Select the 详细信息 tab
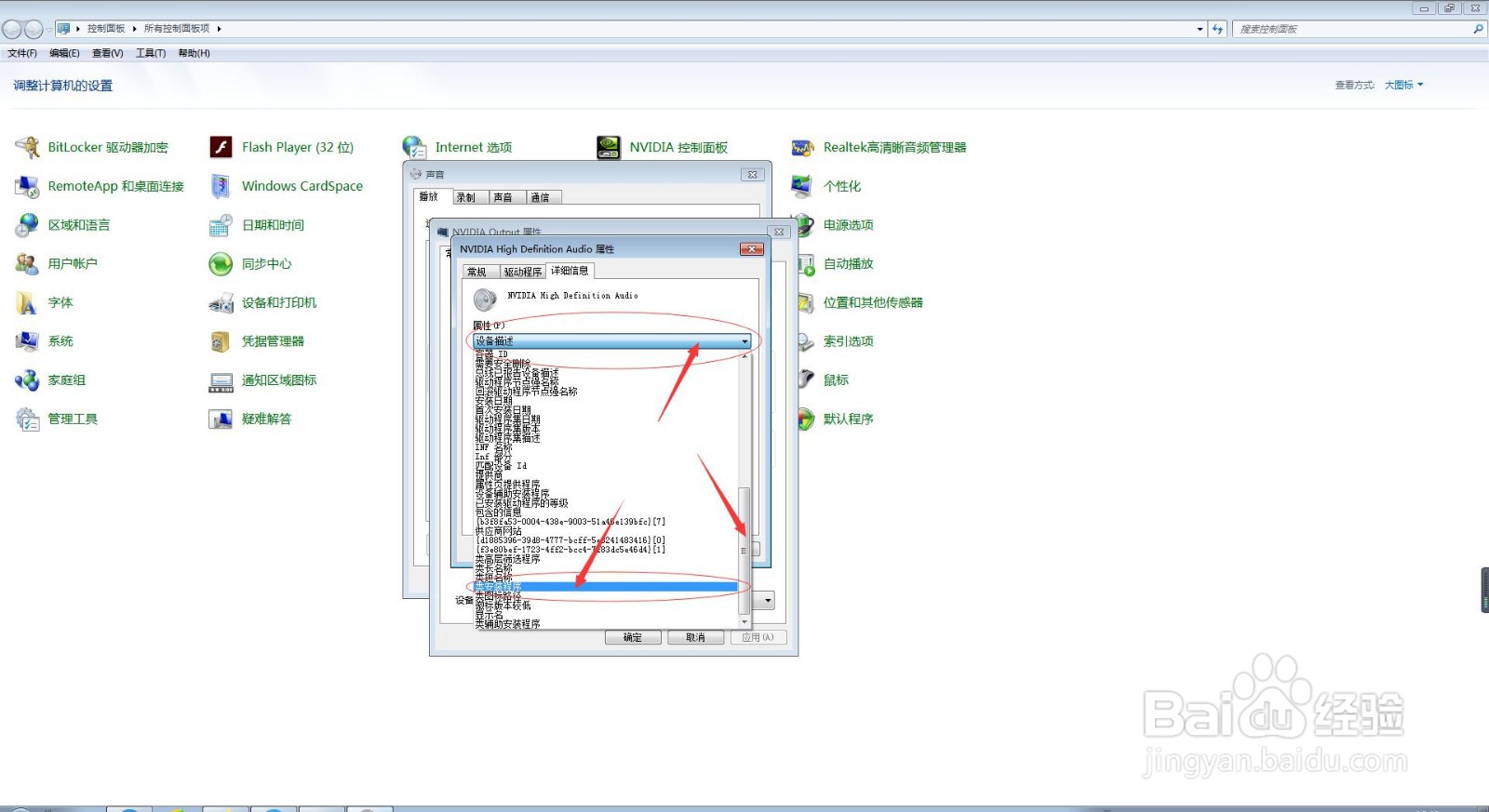Image resolution: width=1489 pixels, height=812 pixels. point(570,271)
